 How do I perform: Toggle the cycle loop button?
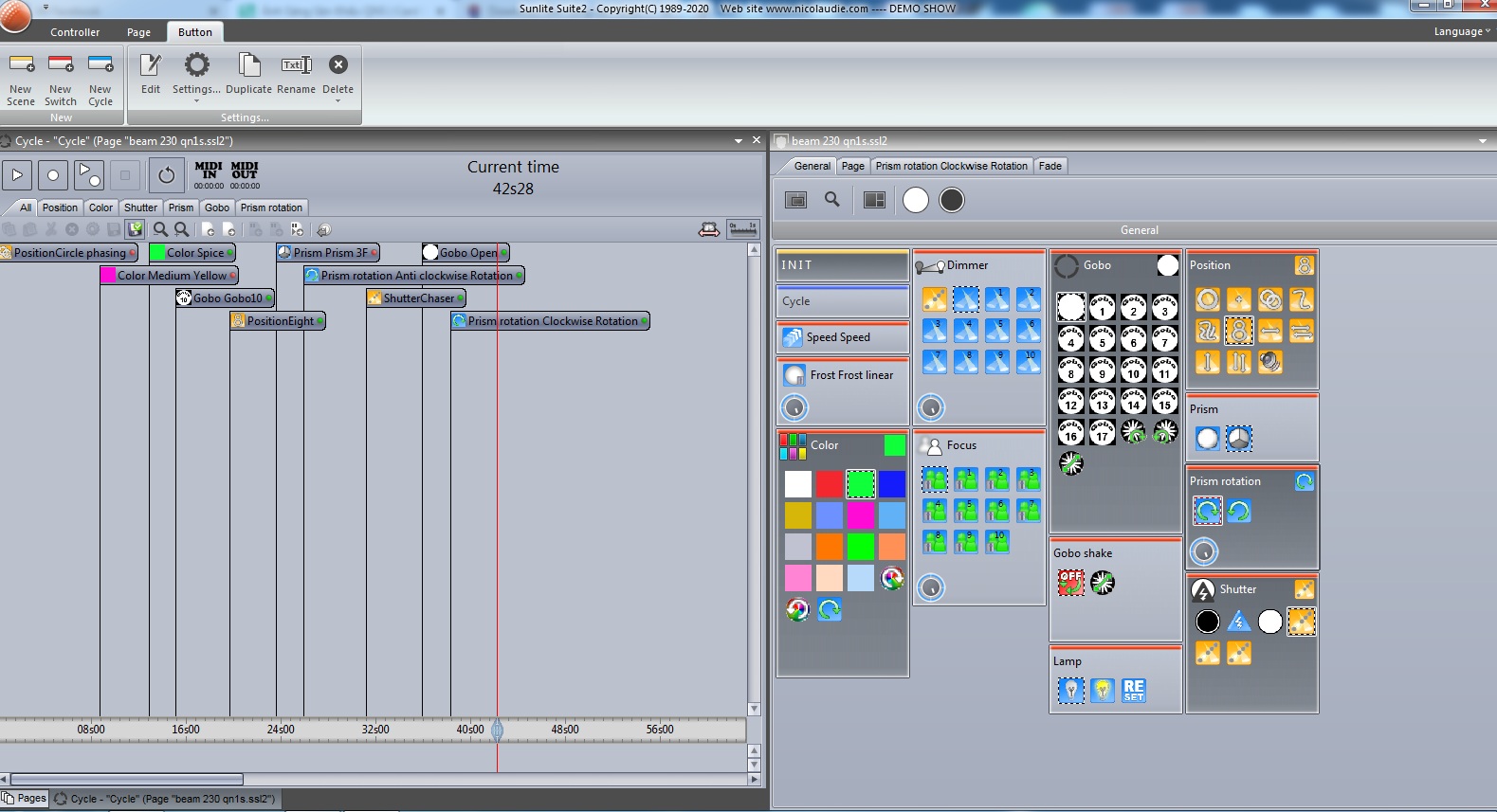[167, 175]
